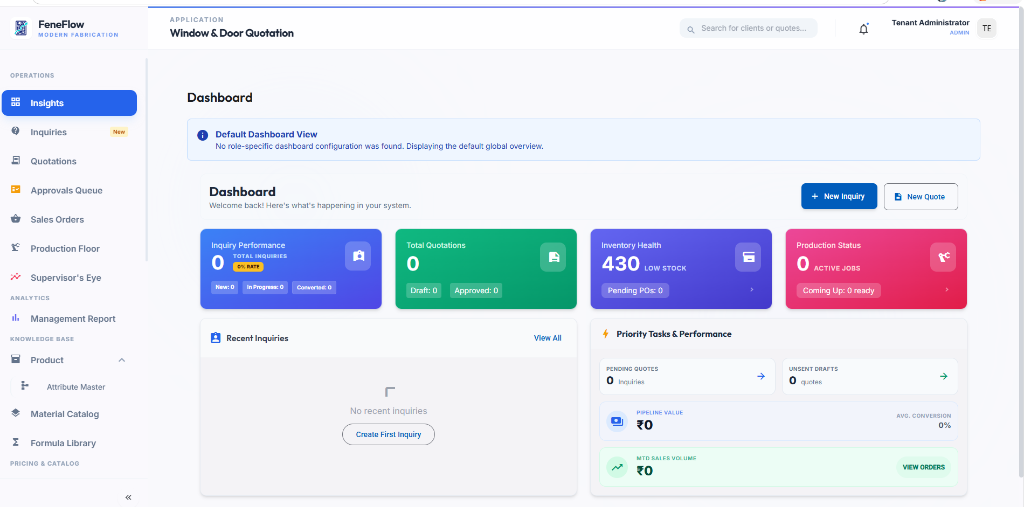Click the Priority Tasks lightning icon
This screenshot has width=1024, height=507.
click(x=605, y=334)
